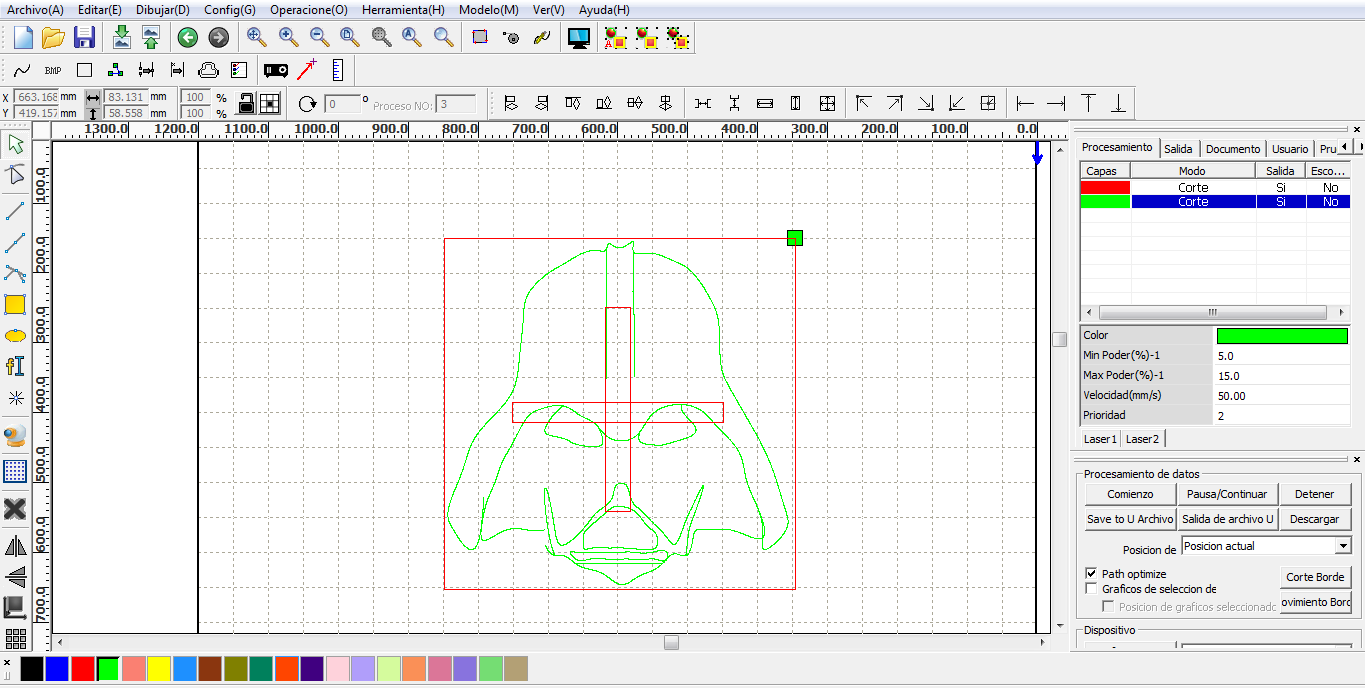The image size is (1365, 688).
Task: Select the node edit tool in the left toolbar
Action: coord(15,175)
